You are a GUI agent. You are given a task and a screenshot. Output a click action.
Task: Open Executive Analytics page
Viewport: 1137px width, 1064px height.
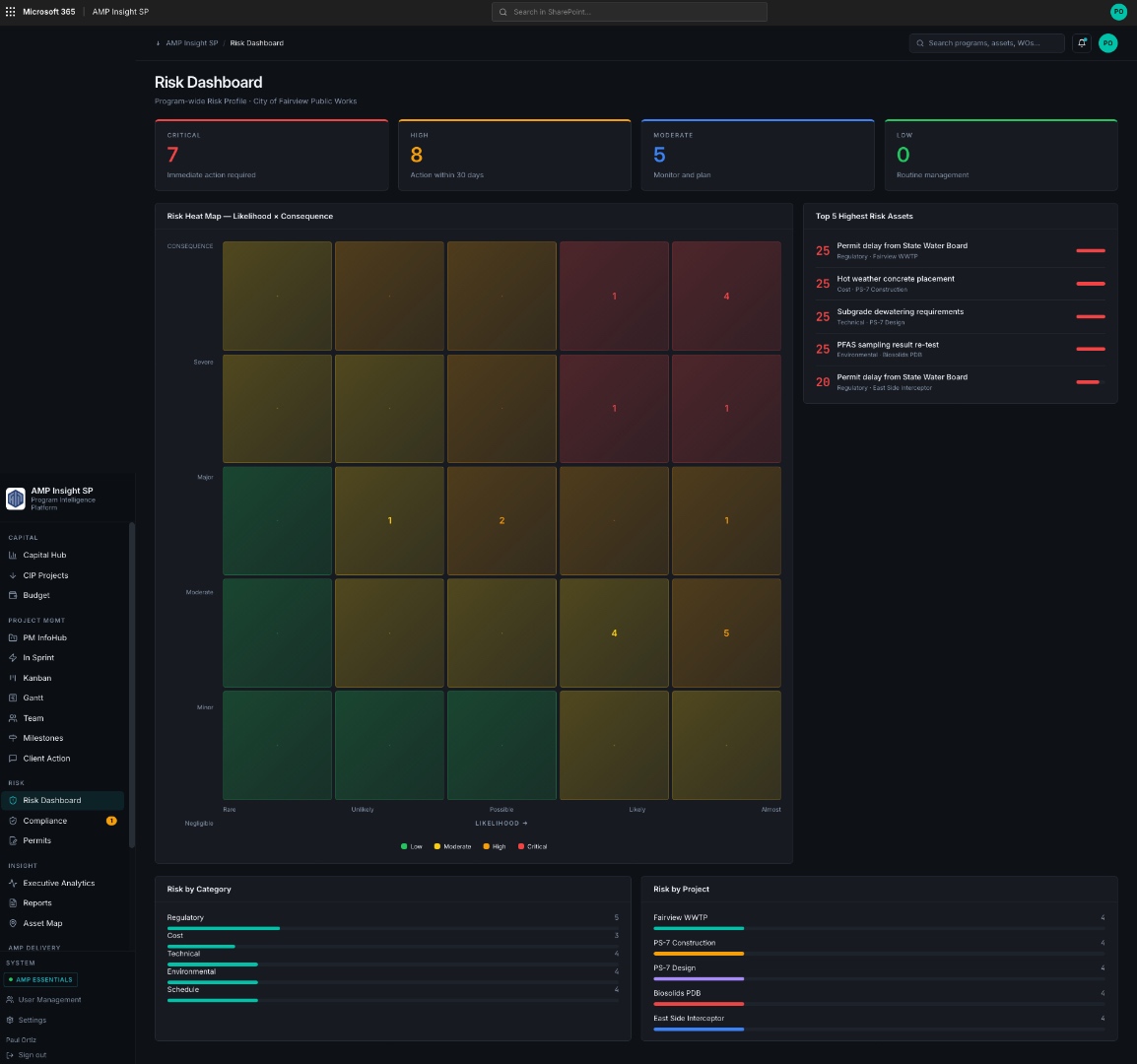point(62,883)
